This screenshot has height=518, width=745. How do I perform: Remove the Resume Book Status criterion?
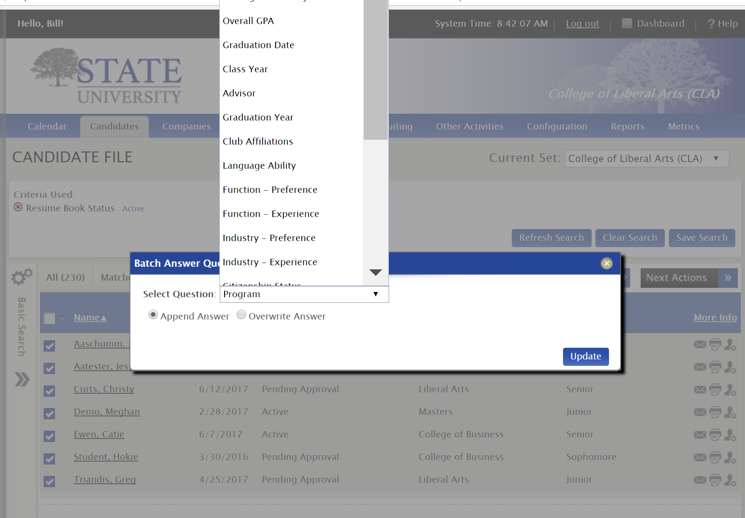(x=18, y=207)
